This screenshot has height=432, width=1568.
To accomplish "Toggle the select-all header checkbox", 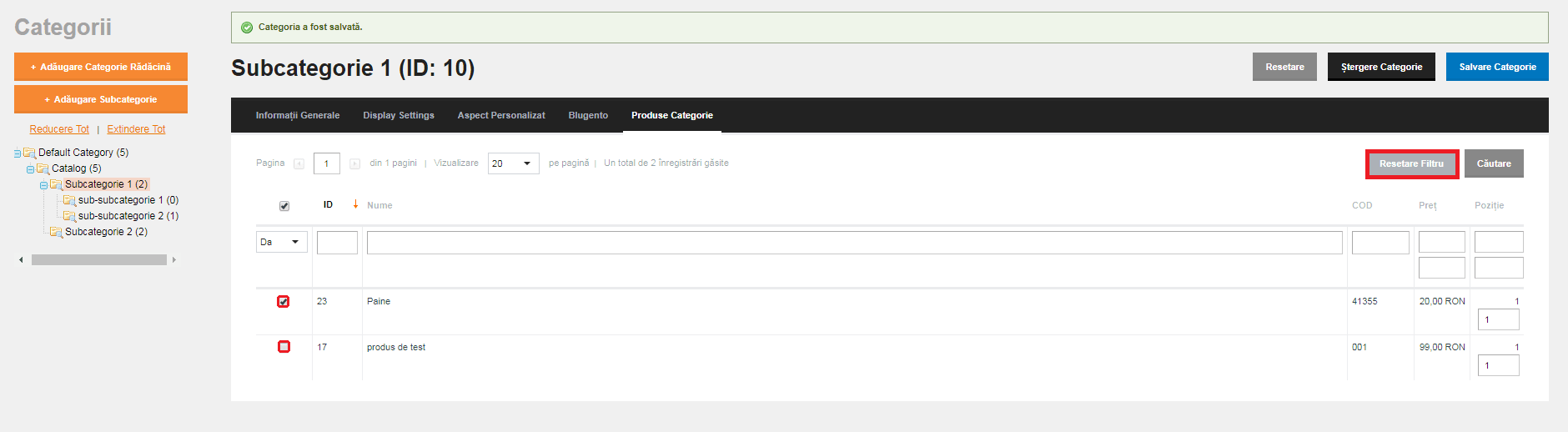I will [284, 206].
